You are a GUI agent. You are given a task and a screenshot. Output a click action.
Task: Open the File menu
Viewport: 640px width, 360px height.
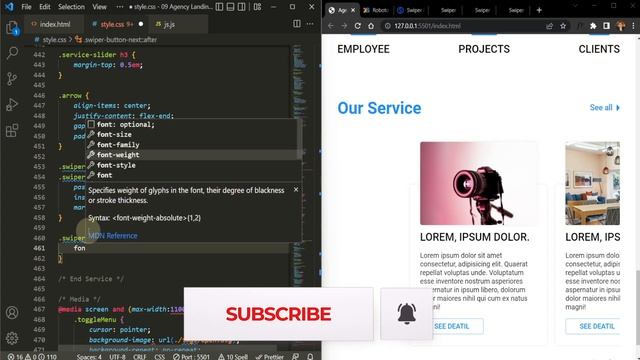[27, 7]
